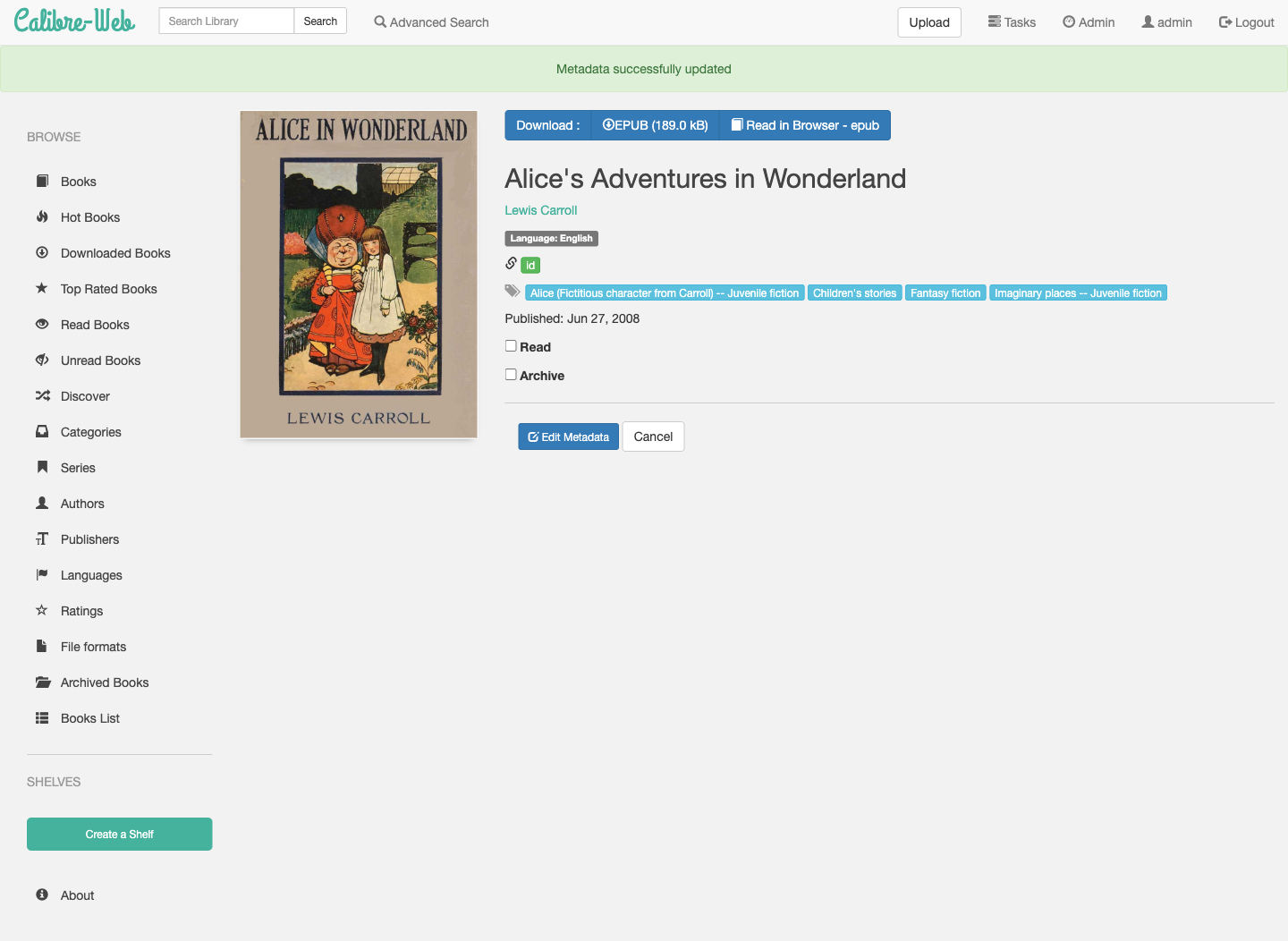Open the Tasks menu item

(1012, 22)
